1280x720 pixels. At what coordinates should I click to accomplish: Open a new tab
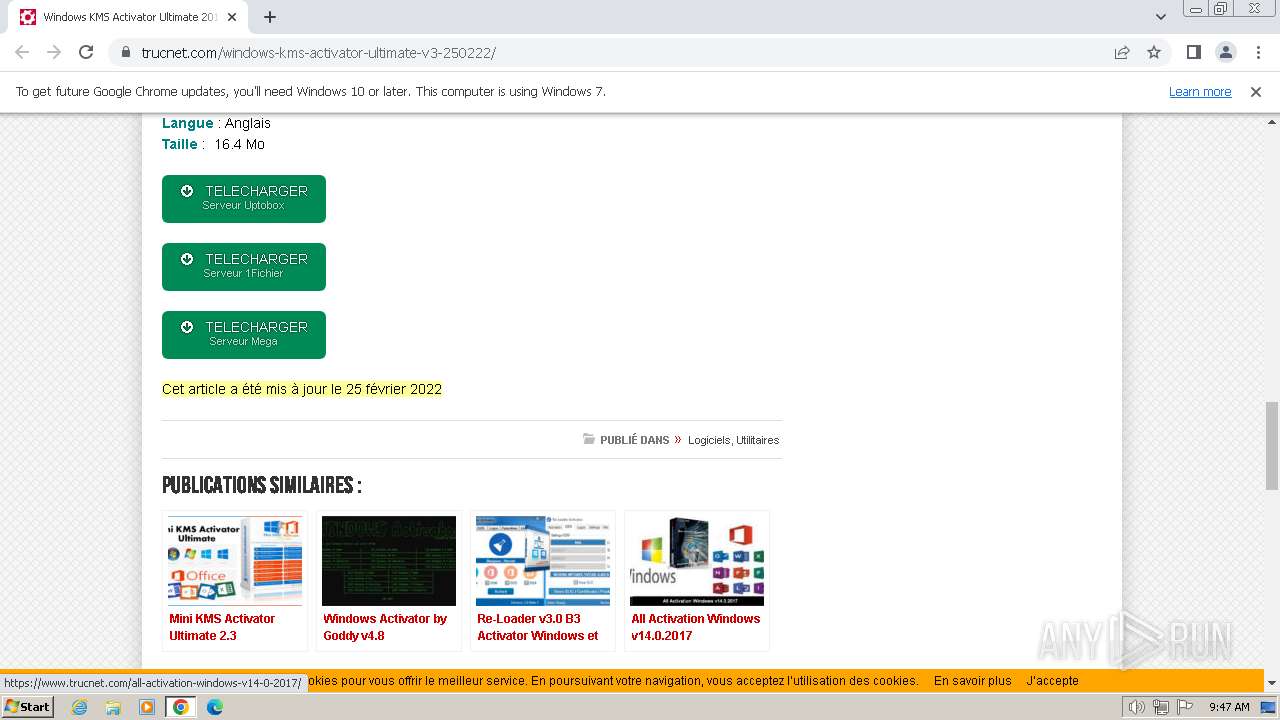click(270, 17)
